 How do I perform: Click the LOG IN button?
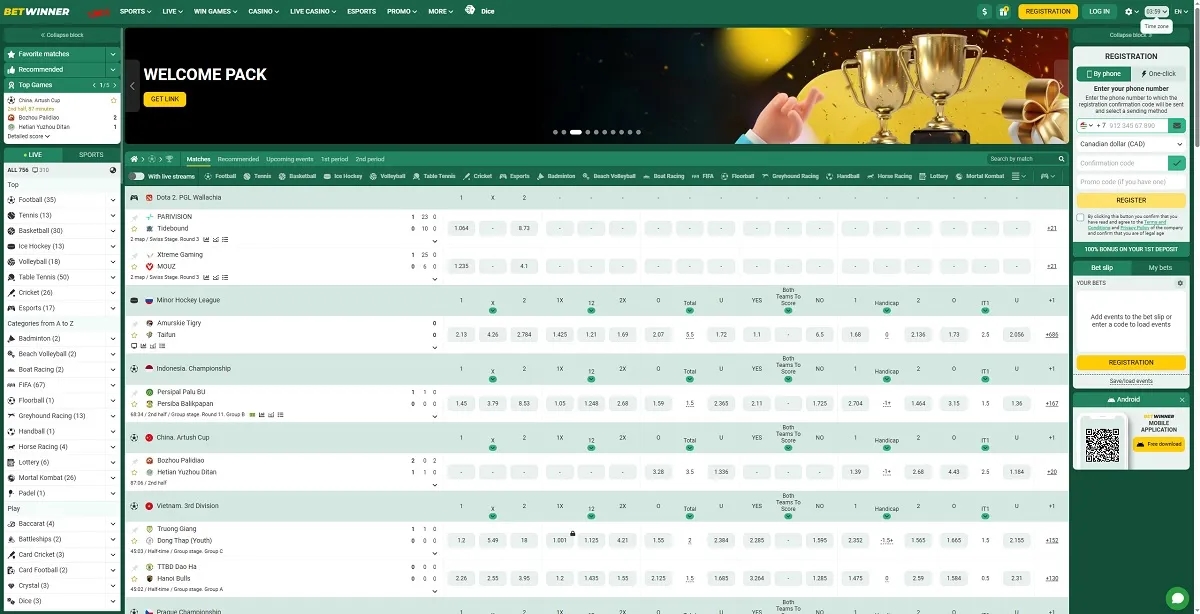pos(1099,11)
